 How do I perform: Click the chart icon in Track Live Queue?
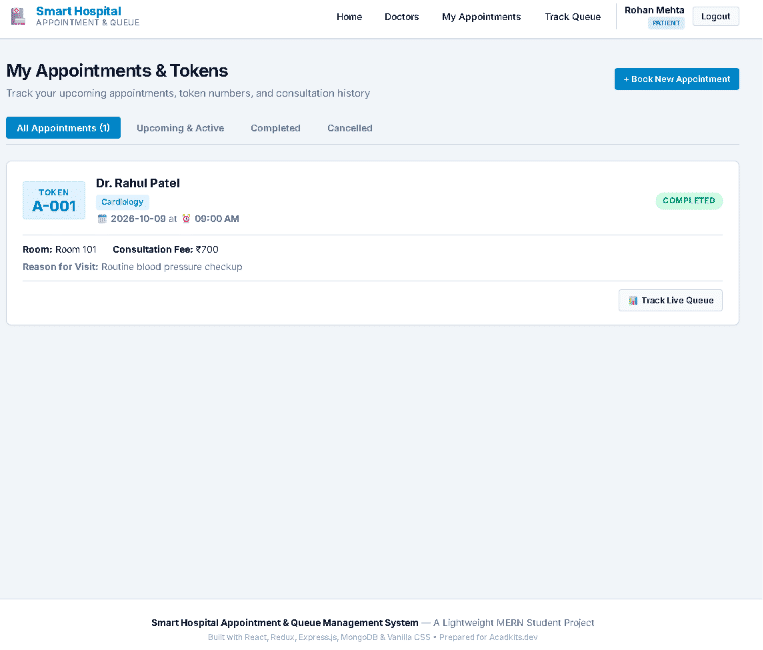point(633,301)
